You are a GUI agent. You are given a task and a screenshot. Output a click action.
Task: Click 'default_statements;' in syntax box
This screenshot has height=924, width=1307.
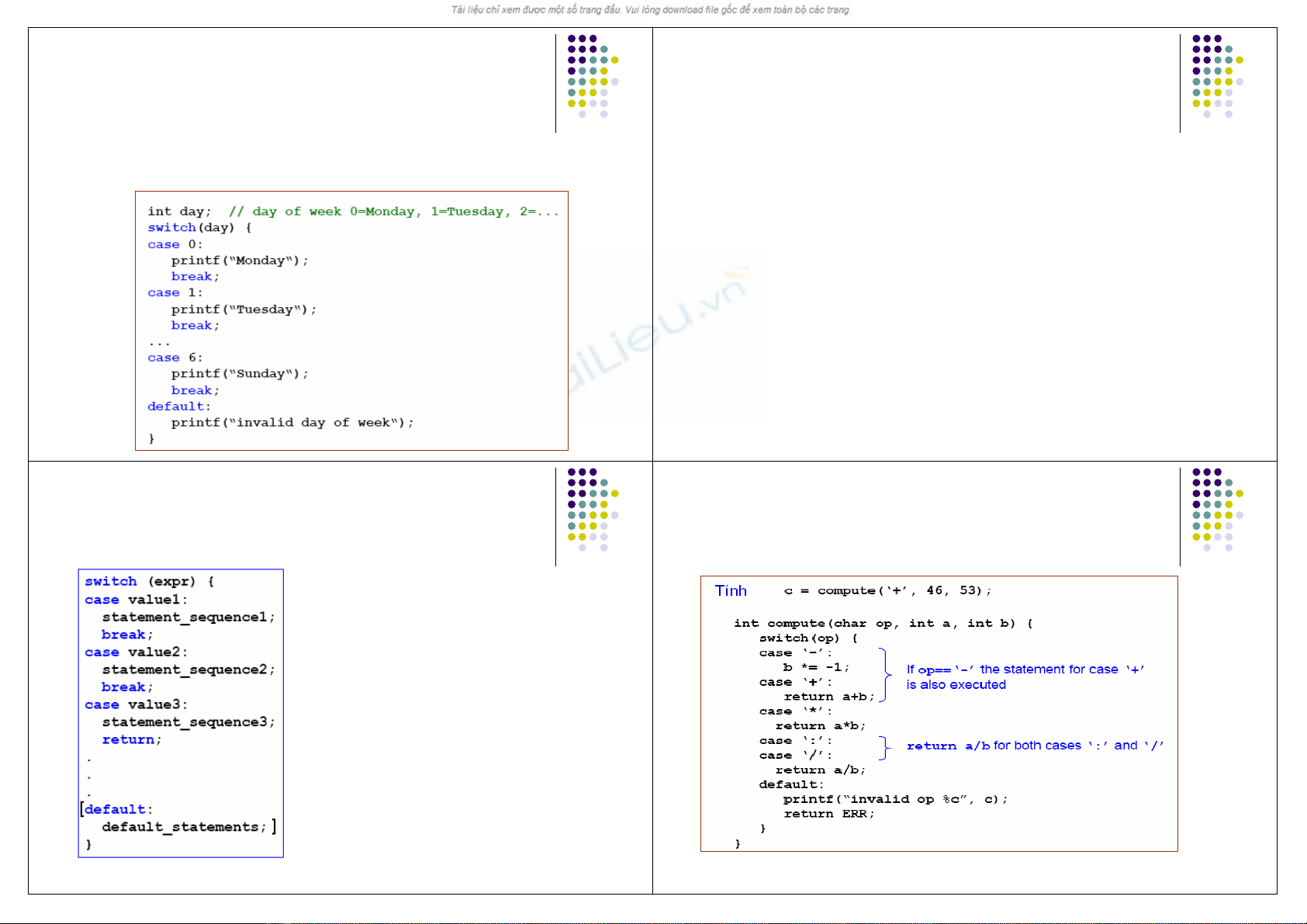pyautogui.click(x=184, y=827)
